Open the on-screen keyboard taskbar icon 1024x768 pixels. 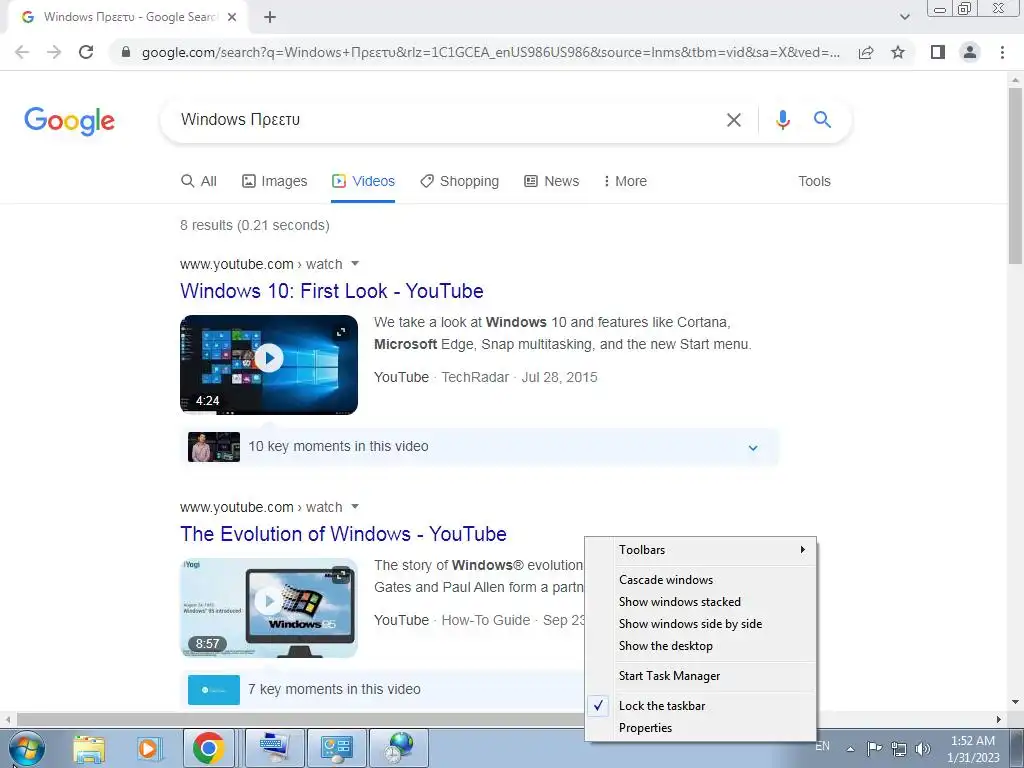274,748
